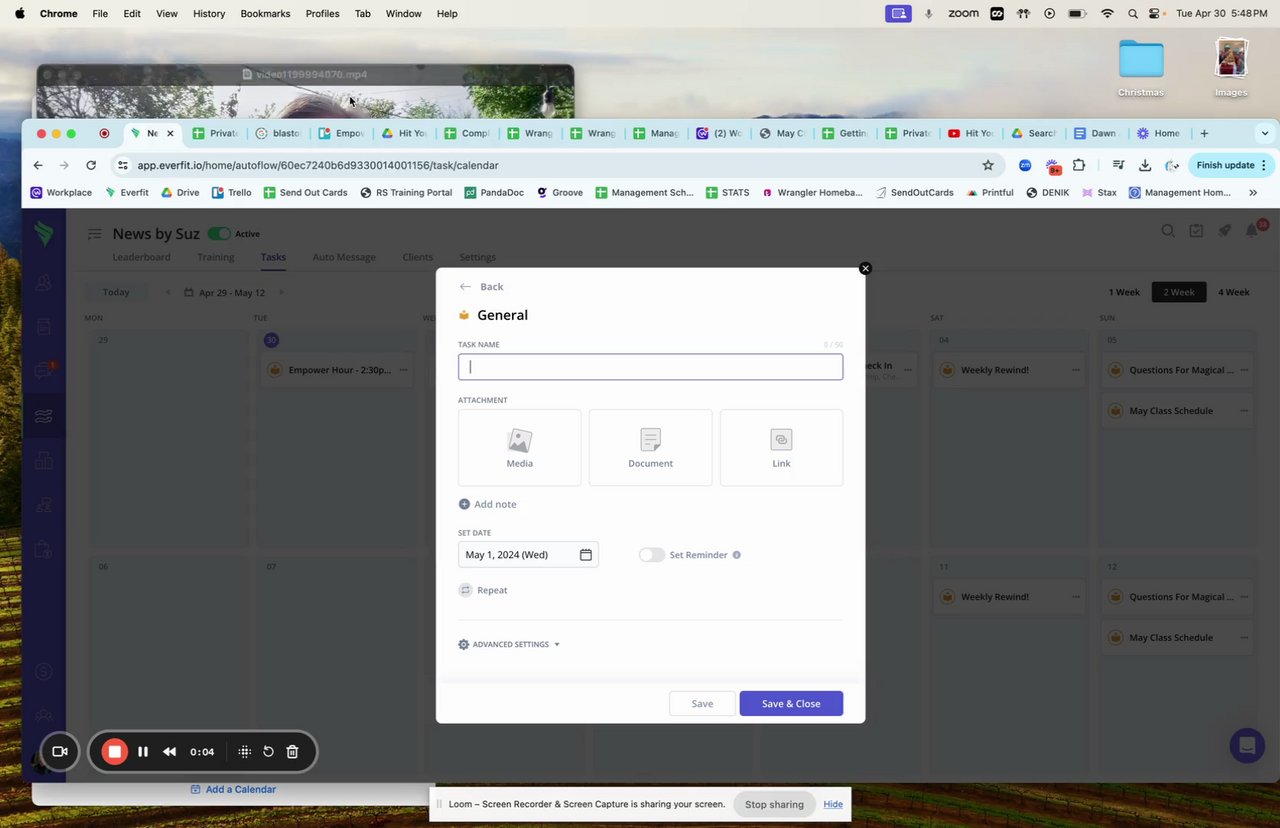This screenshot has width=1280, height=828.
Task: Expand Advanced Settings
Action: 509,644
